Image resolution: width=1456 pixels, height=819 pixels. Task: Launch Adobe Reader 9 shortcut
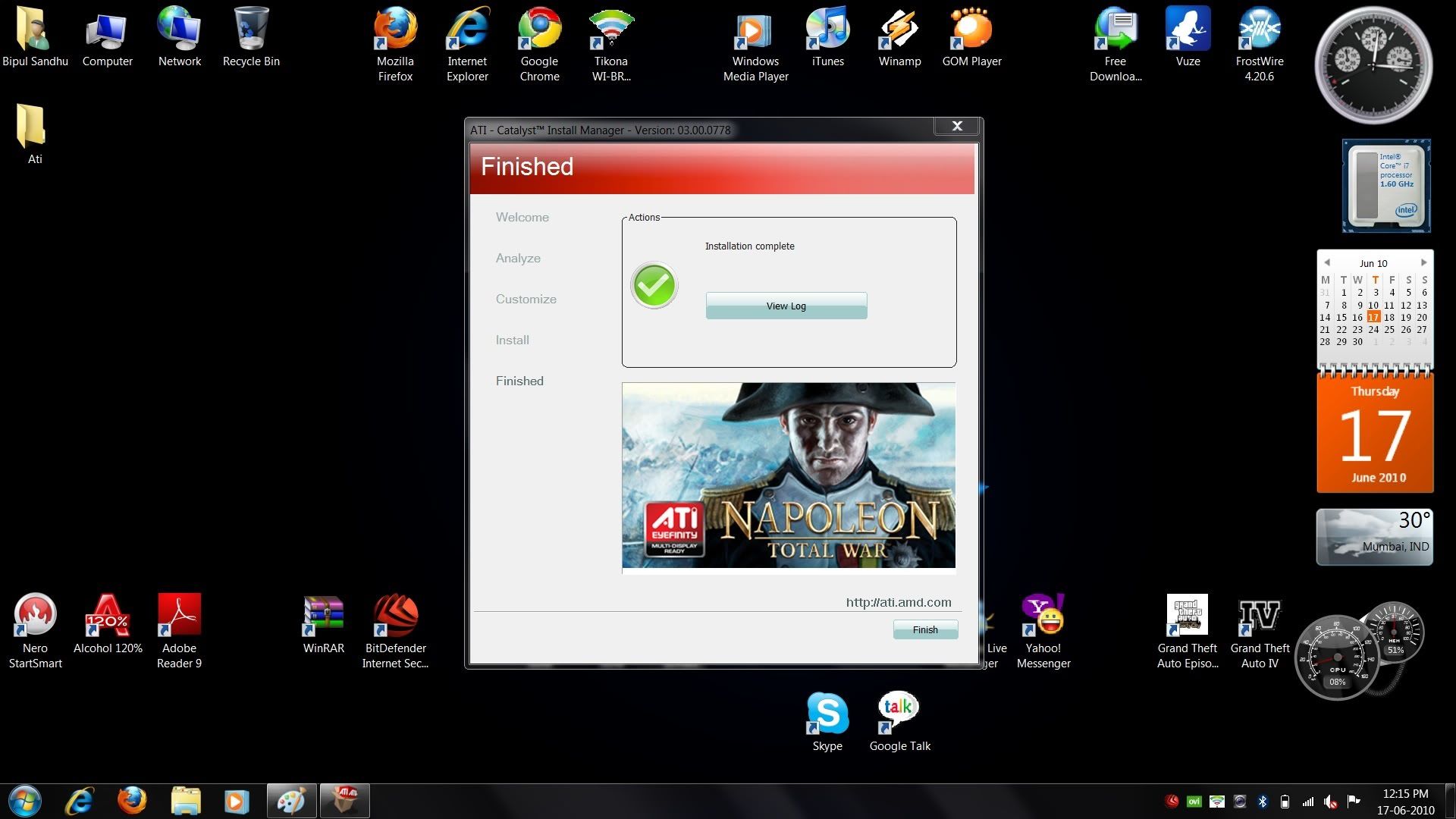tap(179, 631)
